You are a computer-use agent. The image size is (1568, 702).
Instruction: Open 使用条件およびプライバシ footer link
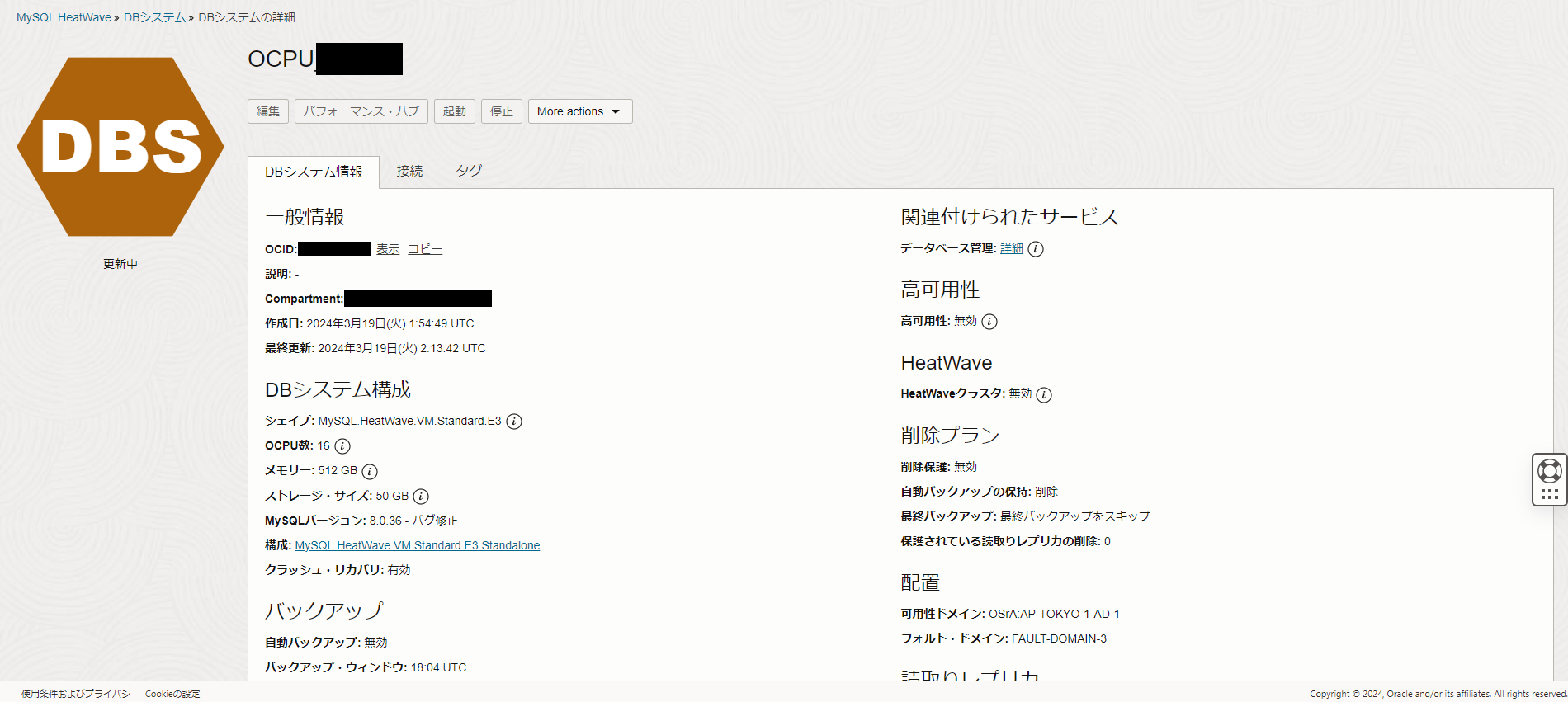click(76, 694)
